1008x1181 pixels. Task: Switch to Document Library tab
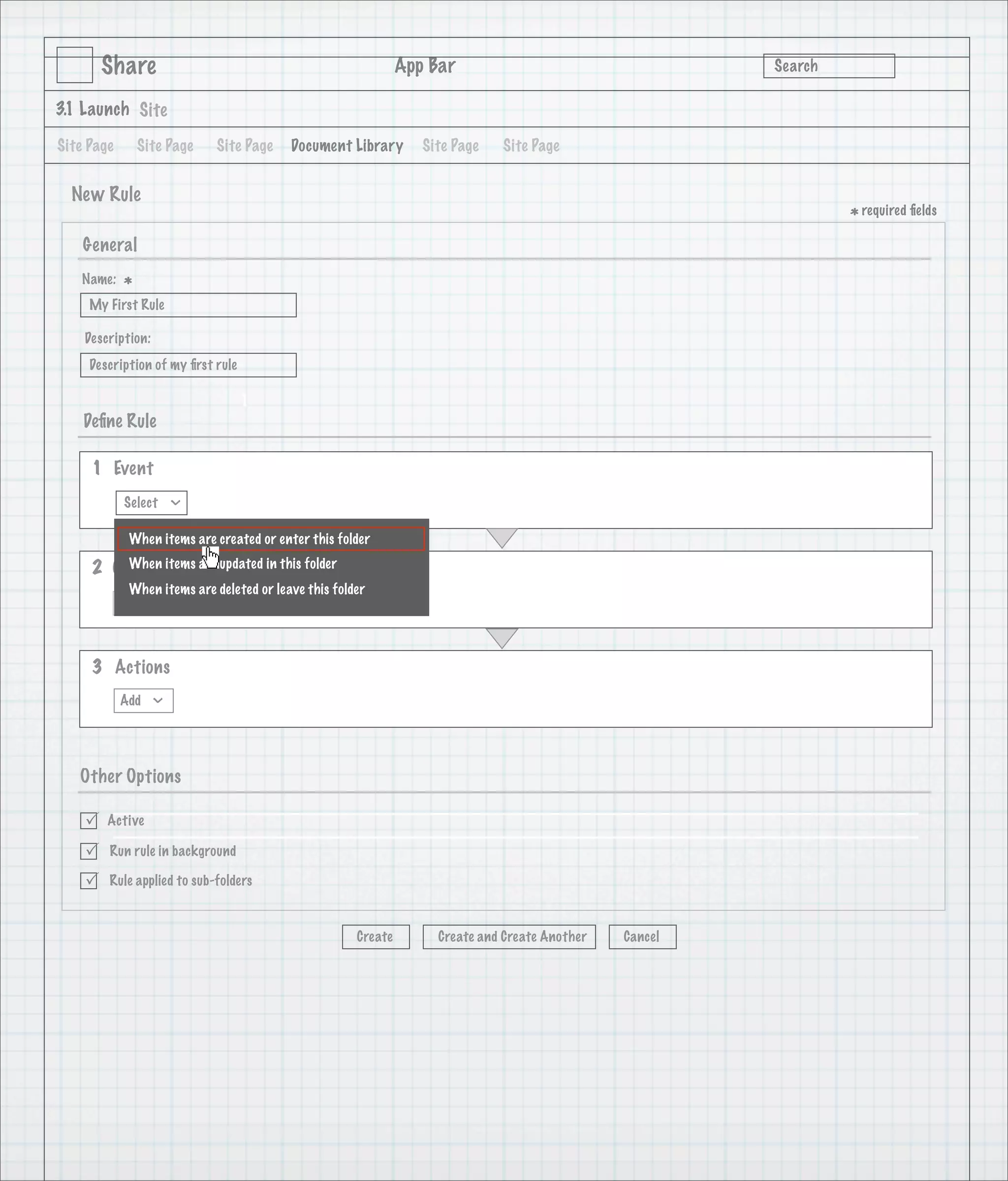coord(346,146)
